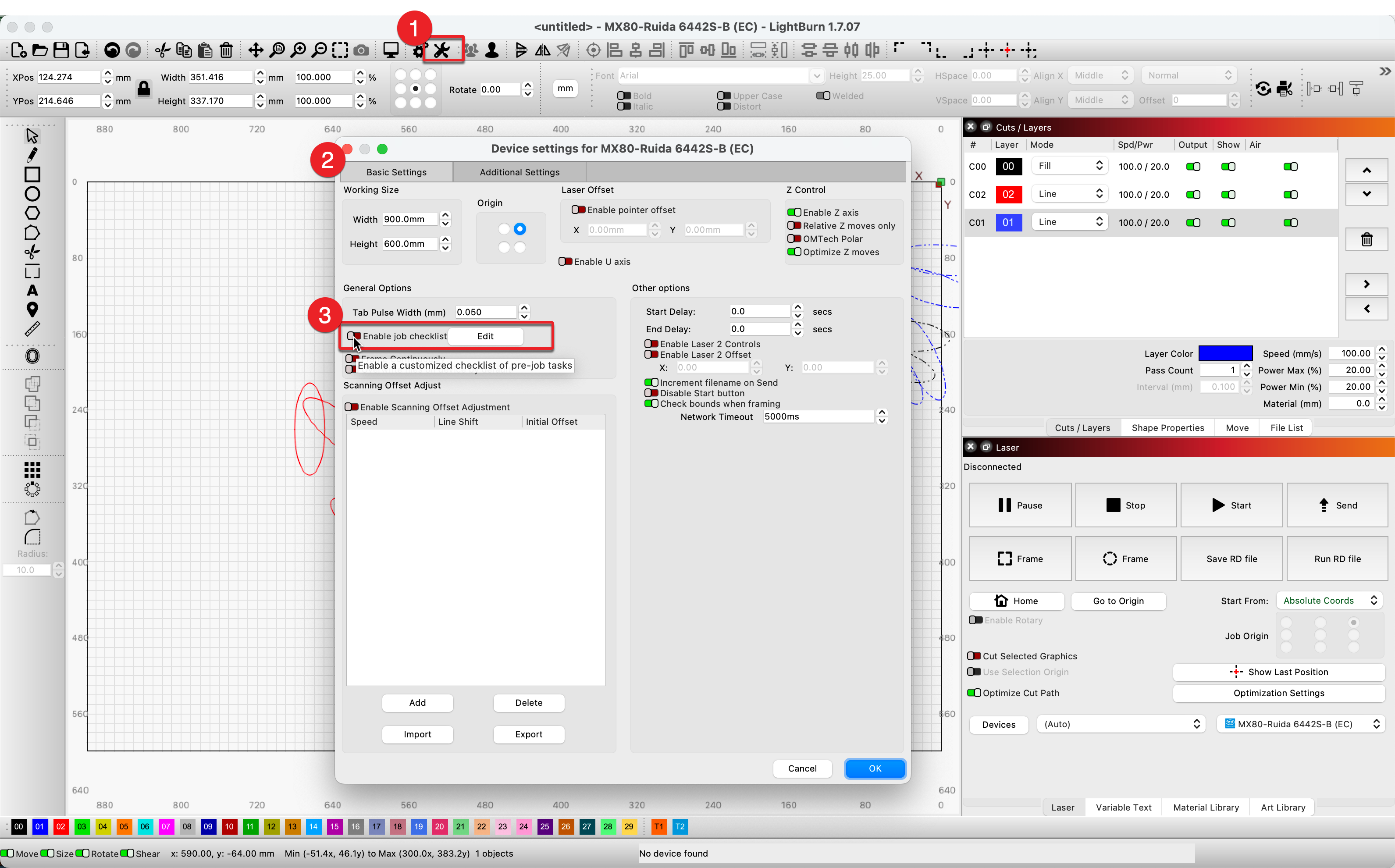Open the (Auto) port dropdown
1395x868 pixels.
(x=1121, y=724)
